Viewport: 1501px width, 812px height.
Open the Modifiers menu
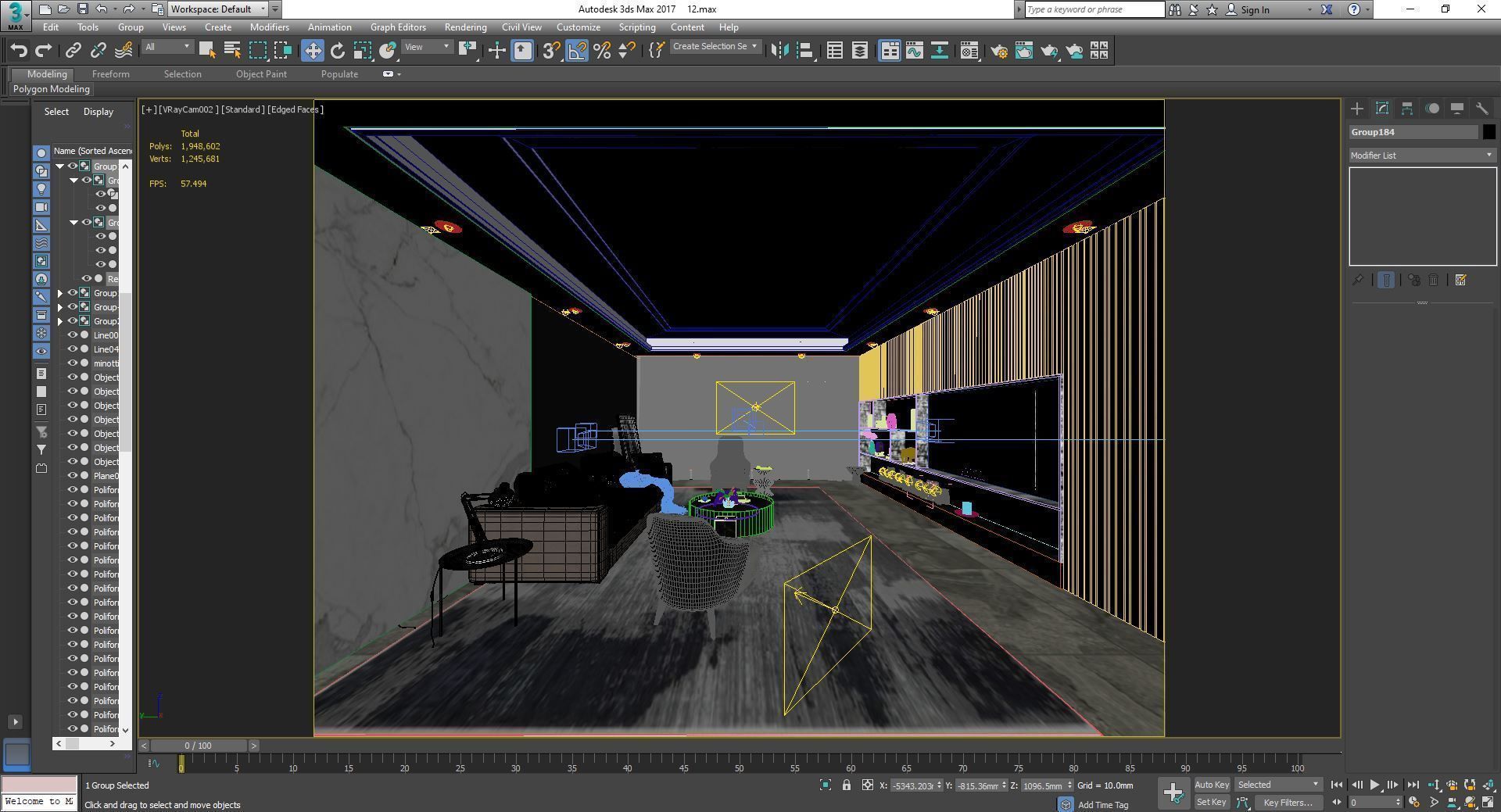tap(270, 27)
